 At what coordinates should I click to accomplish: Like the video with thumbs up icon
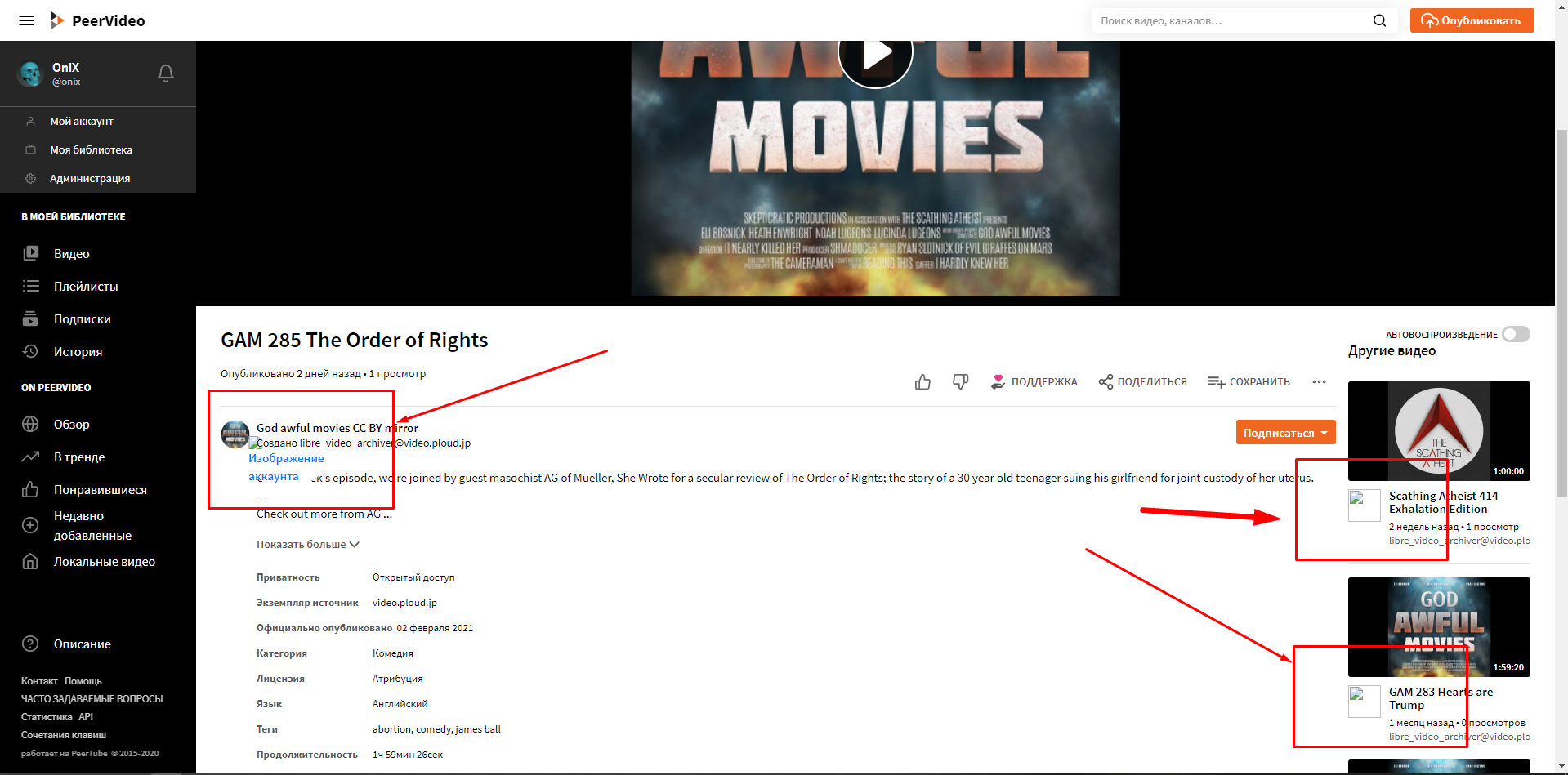(922, 381)
